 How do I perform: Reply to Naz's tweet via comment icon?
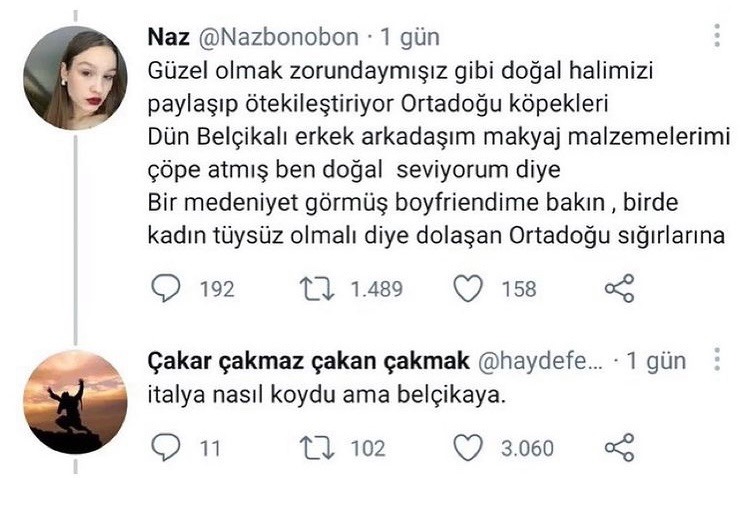coord(166,289)
